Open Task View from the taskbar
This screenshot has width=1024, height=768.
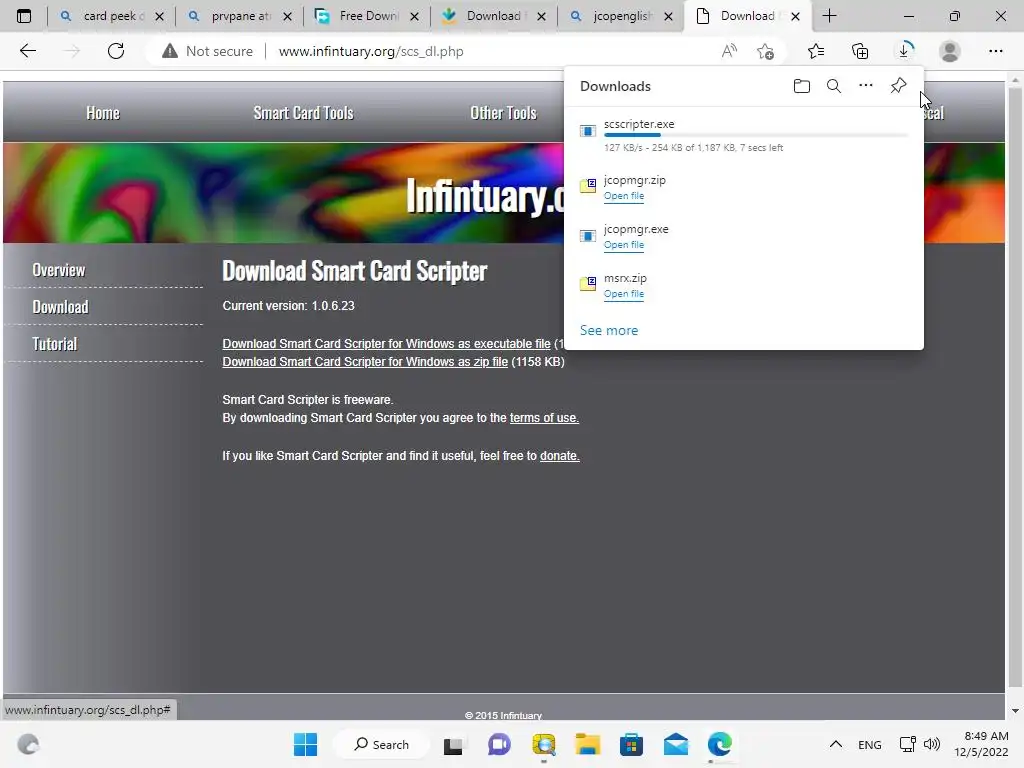click(453, 745)
